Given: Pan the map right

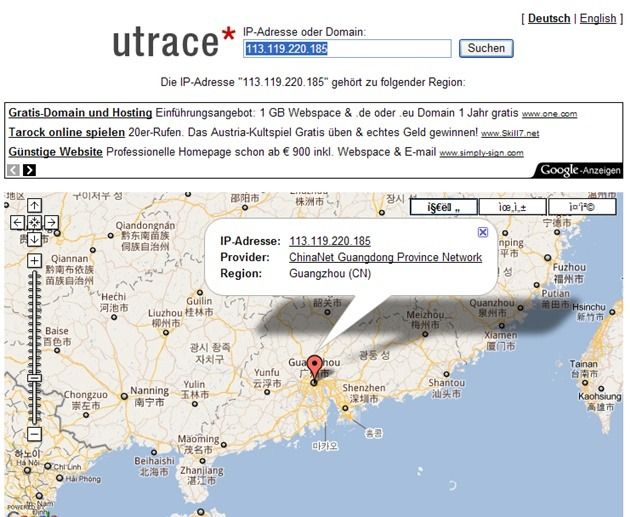Looking at the screenshot, I should point(51,222).
